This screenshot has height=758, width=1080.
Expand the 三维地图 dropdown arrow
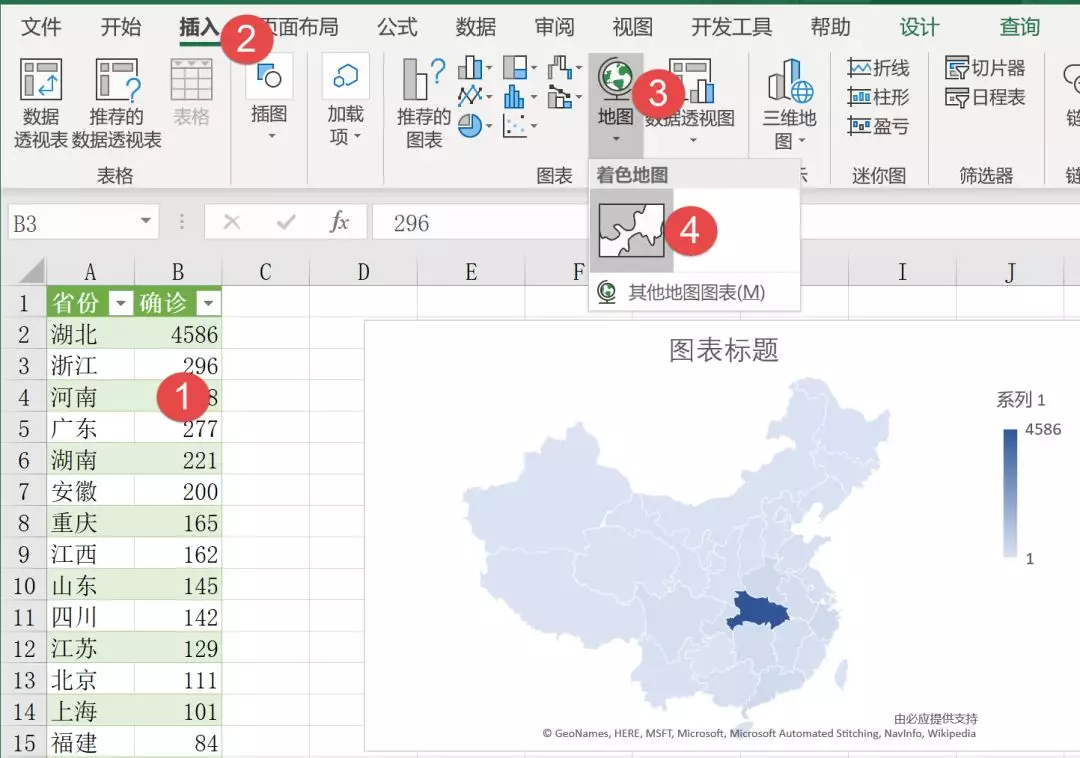pos(802,140)
